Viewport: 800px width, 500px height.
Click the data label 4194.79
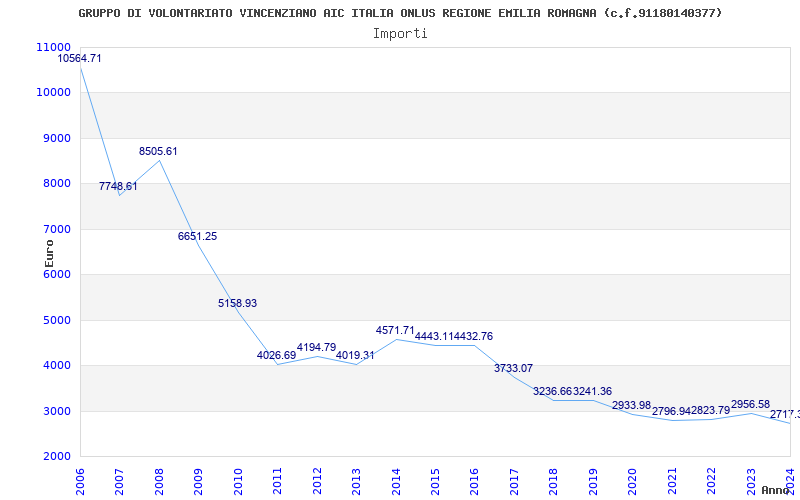click(x=316, y=347)
